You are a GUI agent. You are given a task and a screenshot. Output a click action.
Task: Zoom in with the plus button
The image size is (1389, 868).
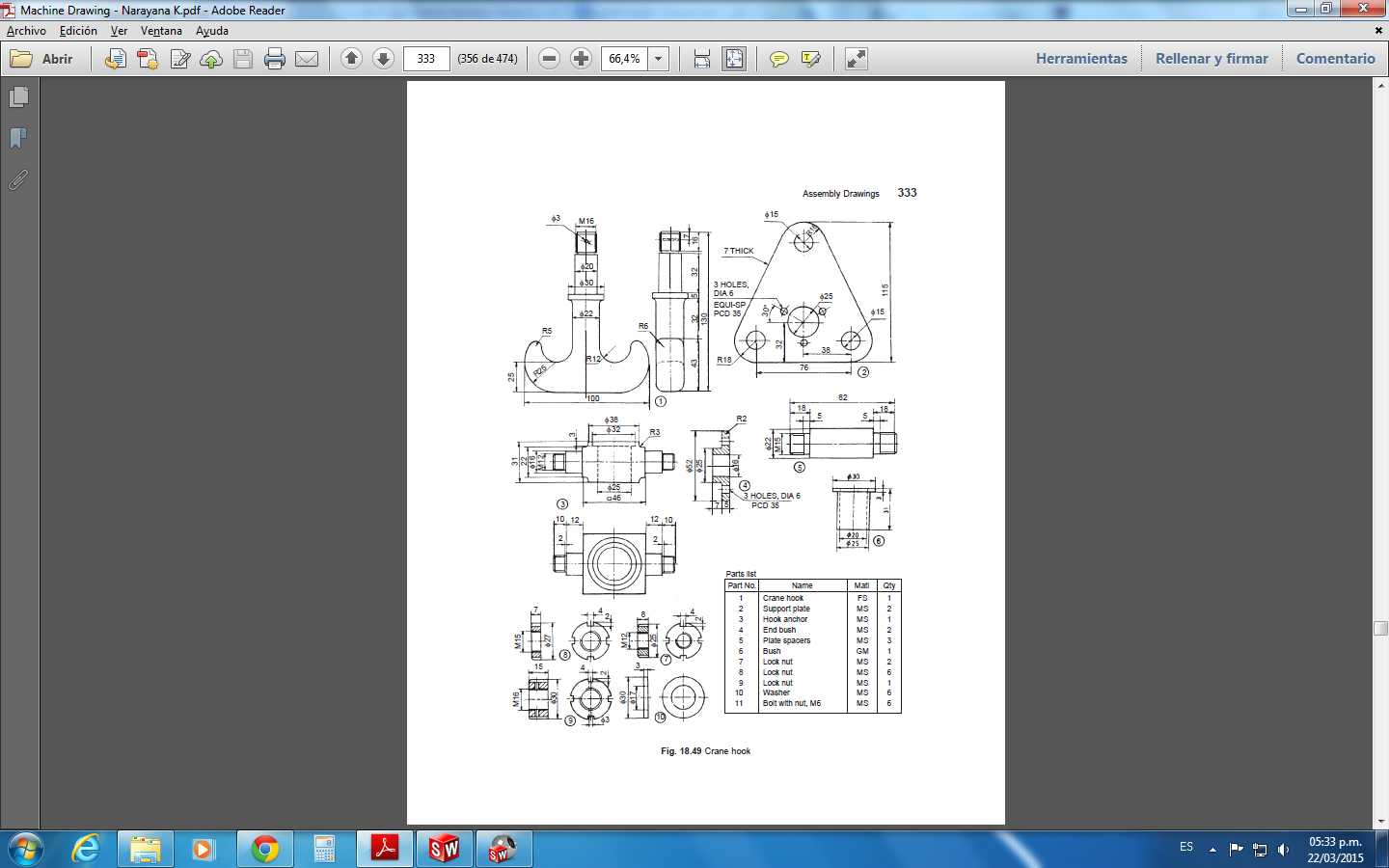point(581,59)
